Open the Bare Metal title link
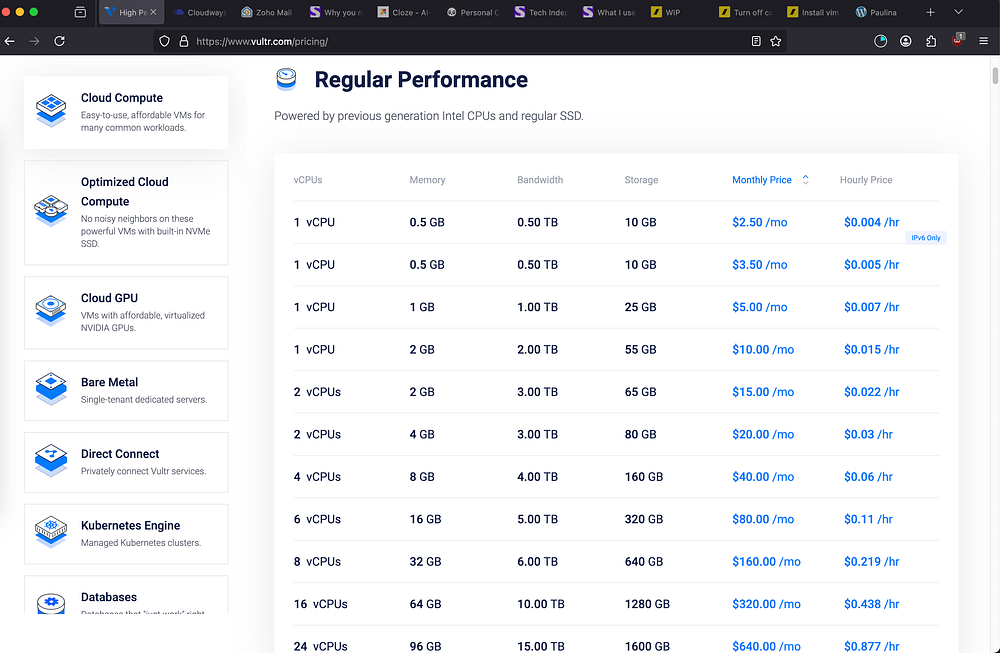Viewport: 1000px width, 653px height. pos(109,382)
